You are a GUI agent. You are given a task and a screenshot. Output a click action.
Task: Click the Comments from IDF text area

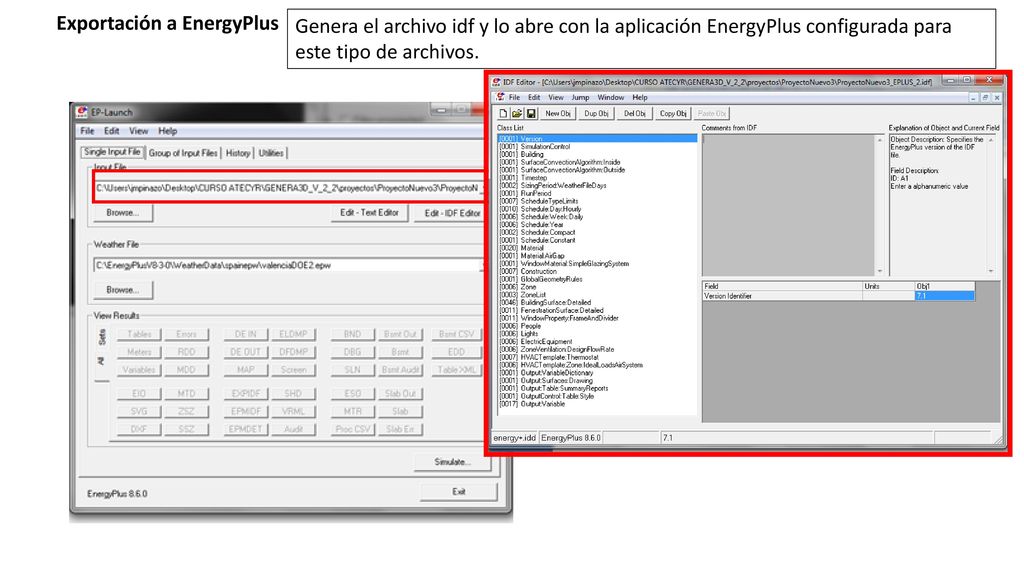point(788,205)
